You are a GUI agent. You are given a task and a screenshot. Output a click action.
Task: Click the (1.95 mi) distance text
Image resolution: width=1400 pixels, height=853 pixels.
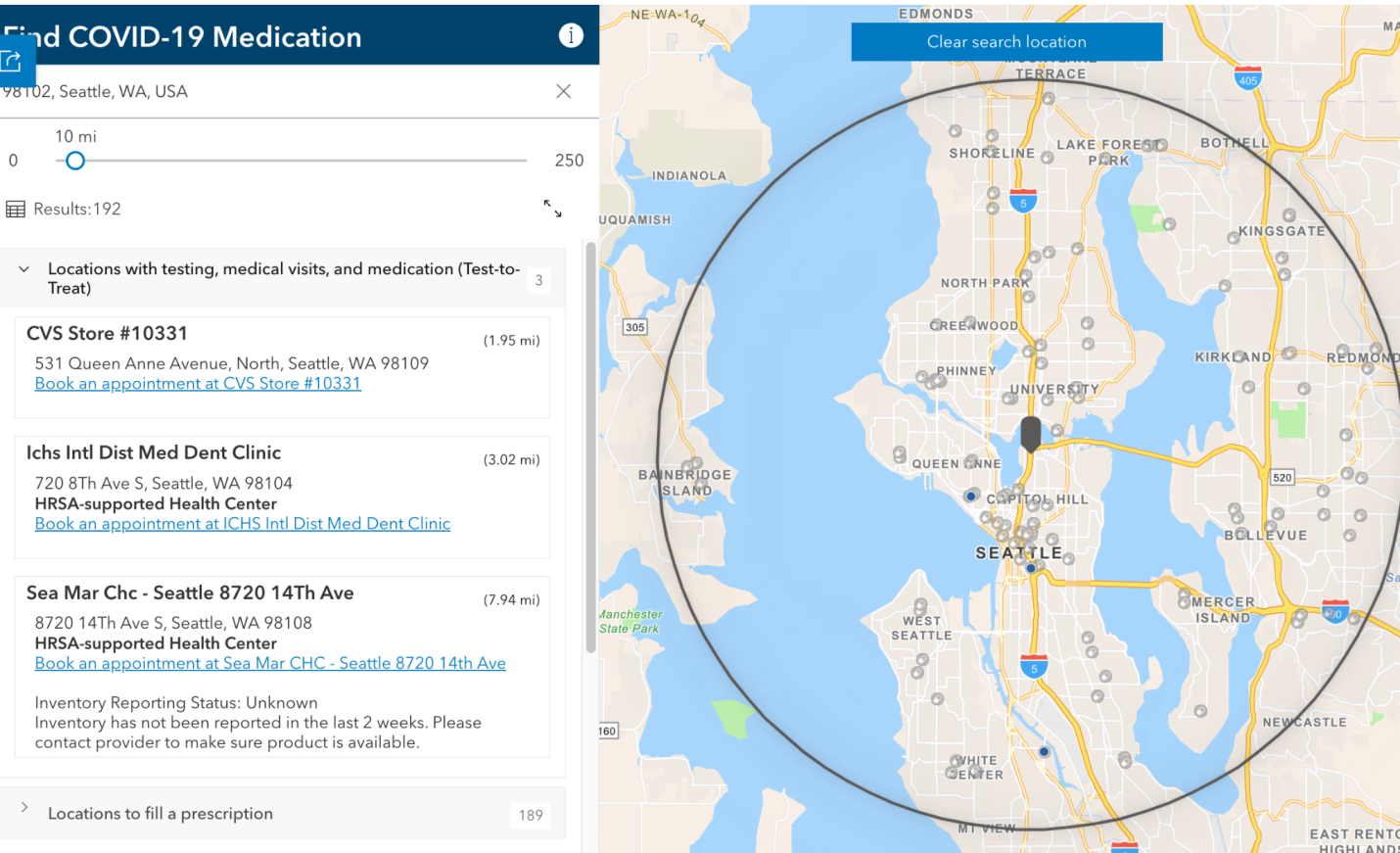point(511,341)
